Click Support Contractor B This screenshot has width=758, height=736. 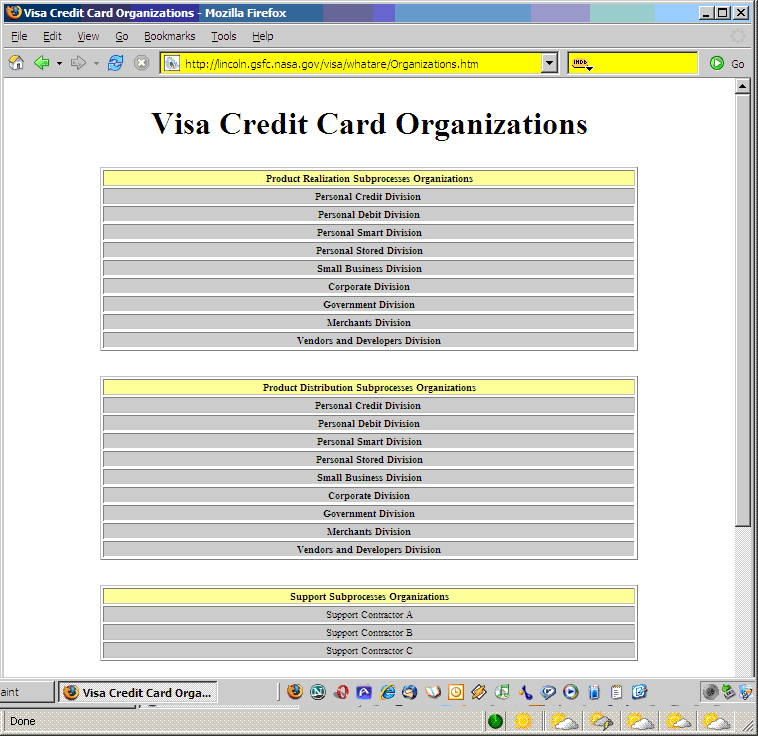point(368,633)
